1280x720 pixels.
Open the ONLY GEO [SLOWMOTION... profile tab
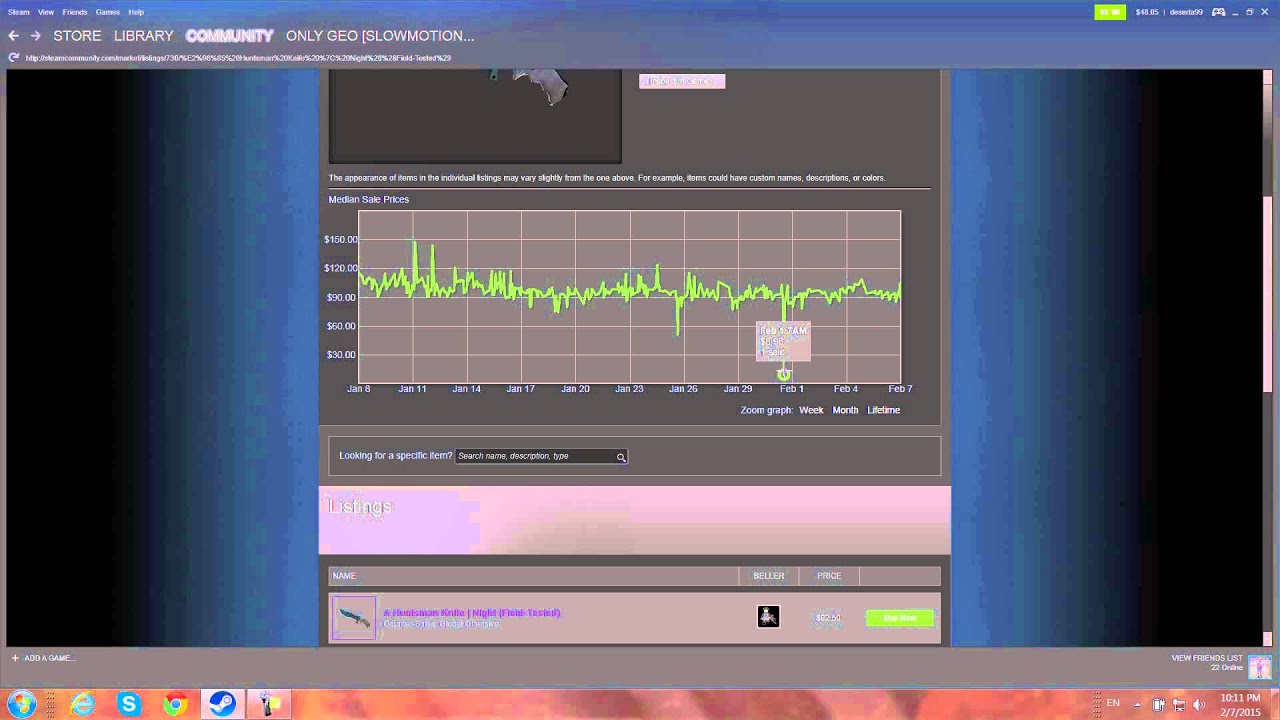point(380,36)
